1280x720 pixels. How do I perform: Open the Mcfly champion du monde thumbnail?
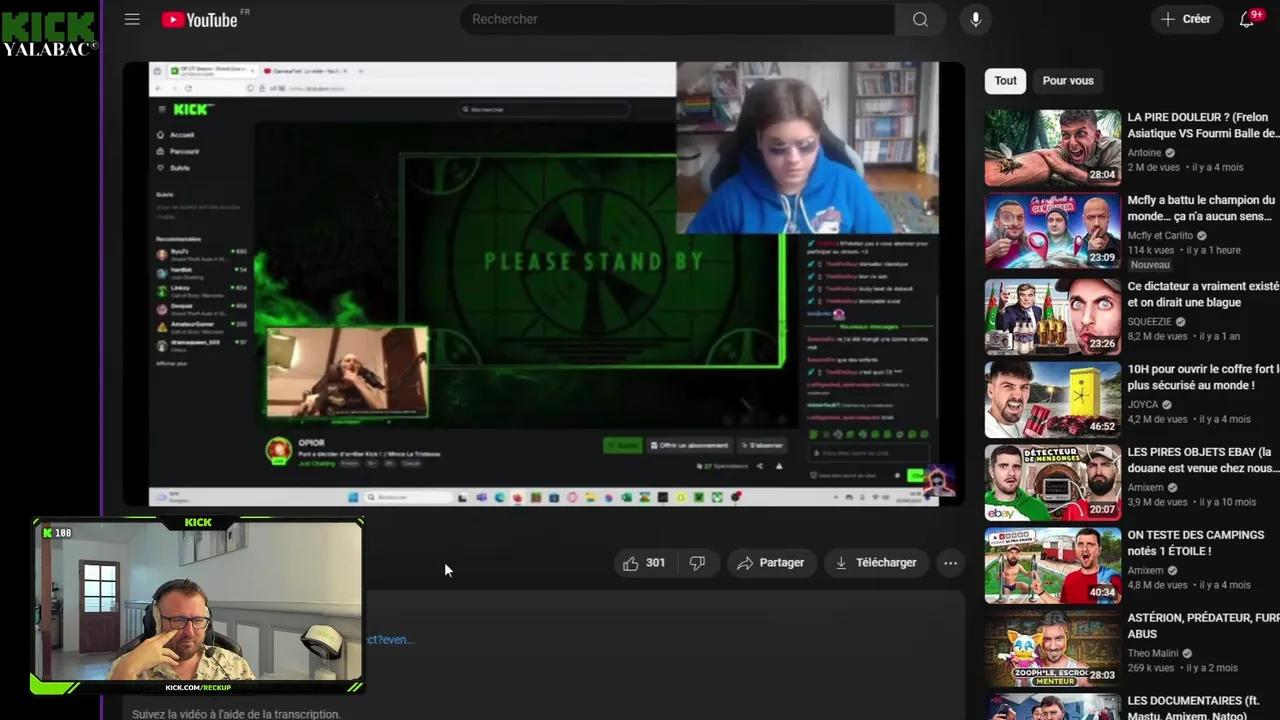[x=1052, y=231]
